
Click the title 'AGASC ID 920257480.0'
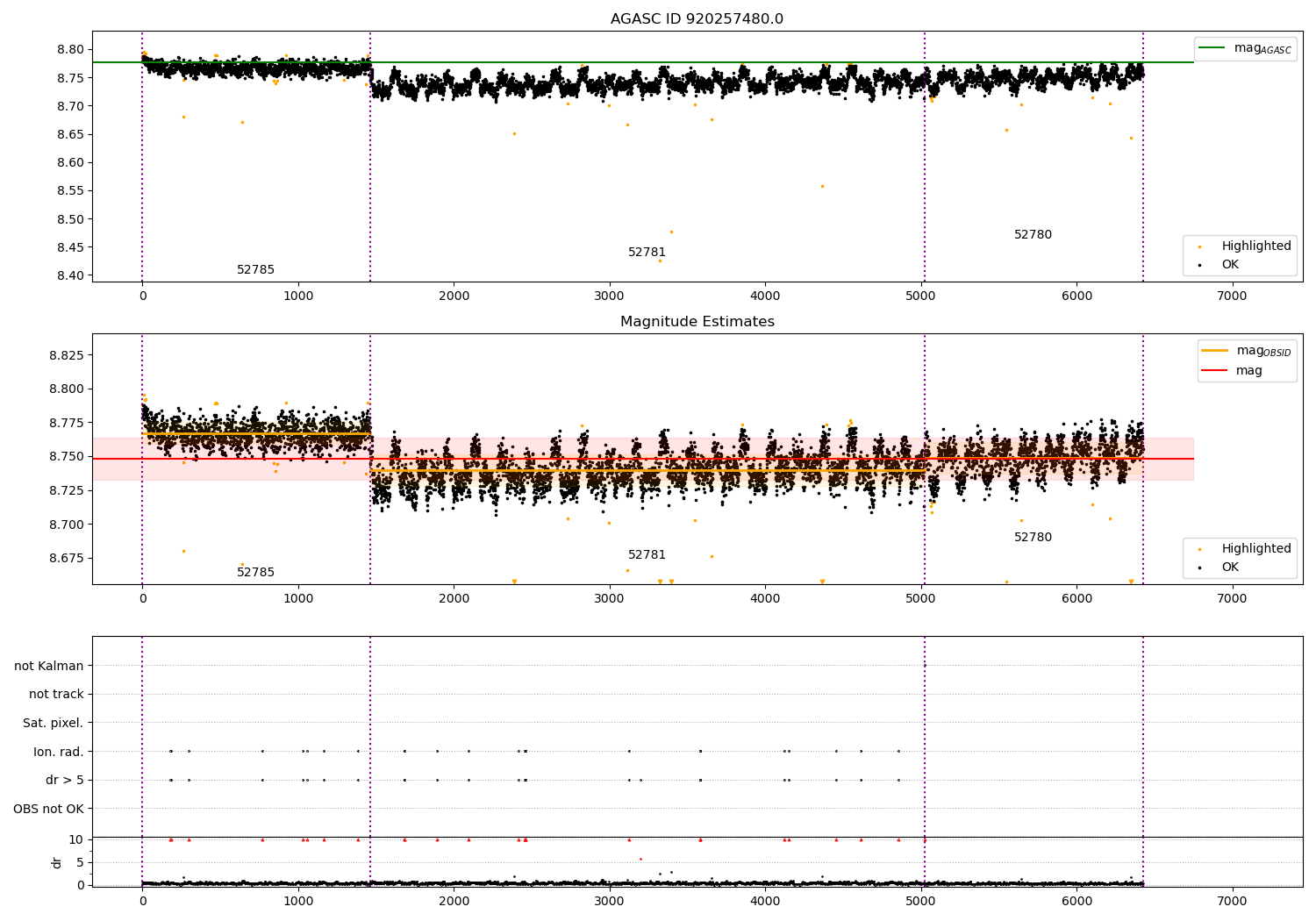click(x=697, y=19)
